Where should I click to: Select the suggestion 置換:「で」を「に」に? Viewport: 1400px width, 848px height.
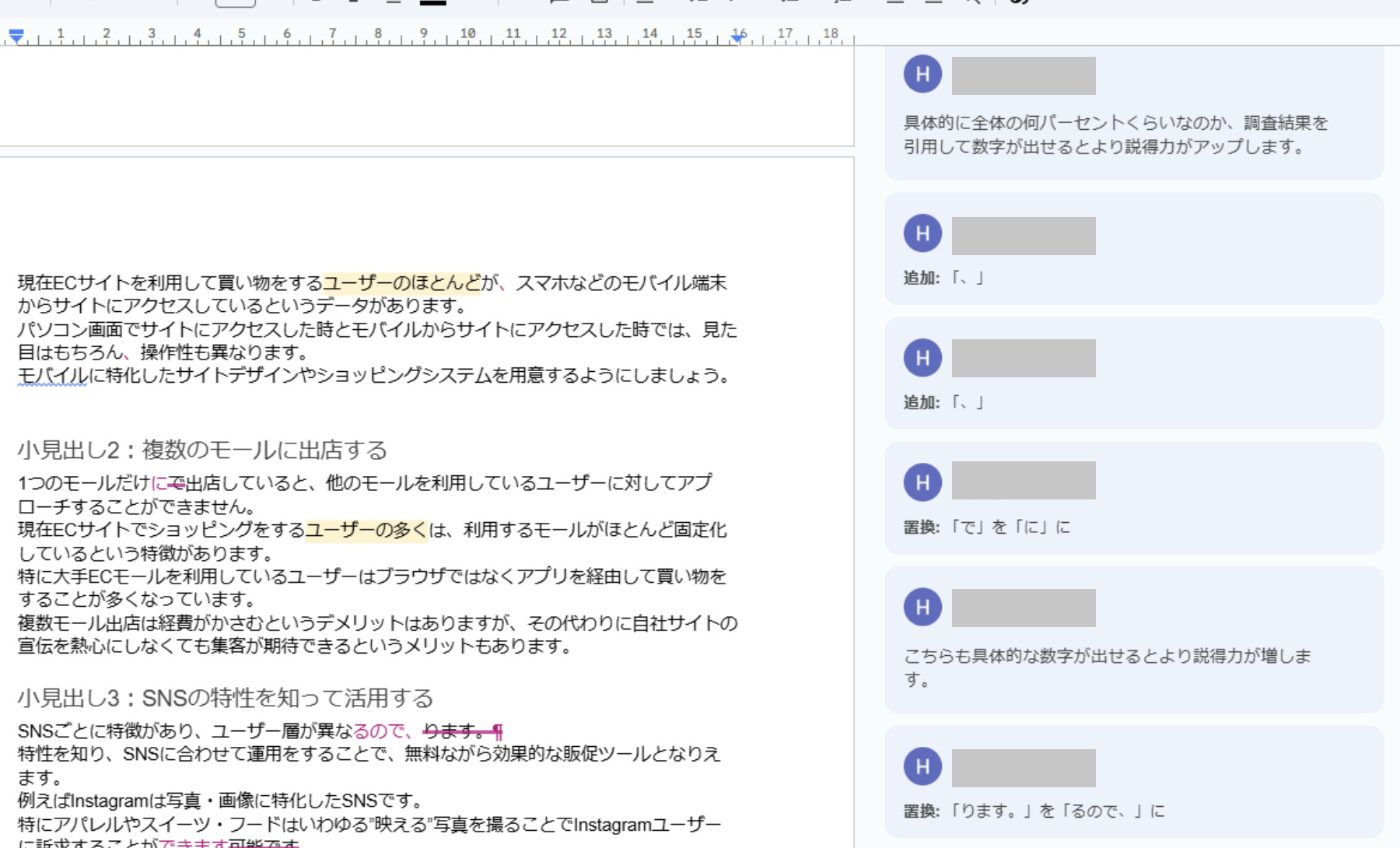coord(986,527)
